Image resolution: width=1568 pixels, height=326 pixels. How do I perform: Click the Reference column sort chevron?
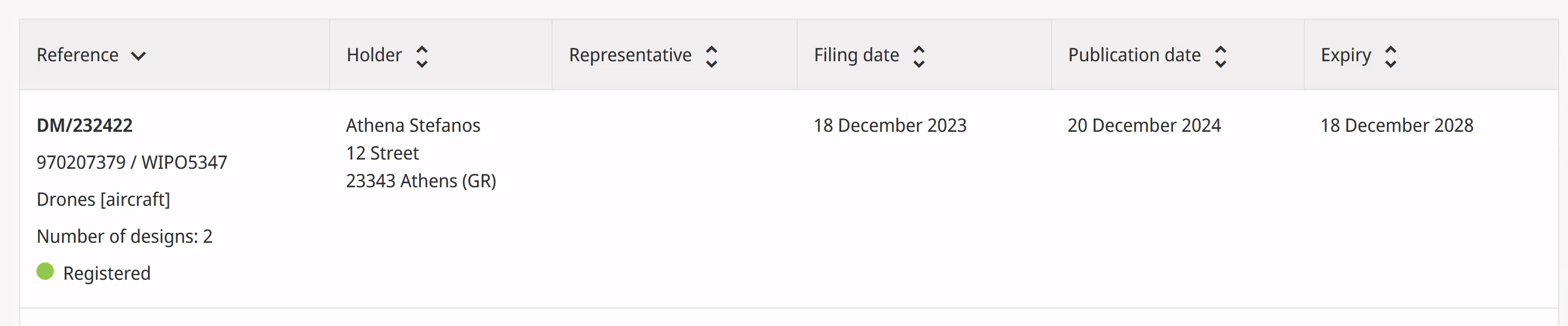(x=139, y=57)
